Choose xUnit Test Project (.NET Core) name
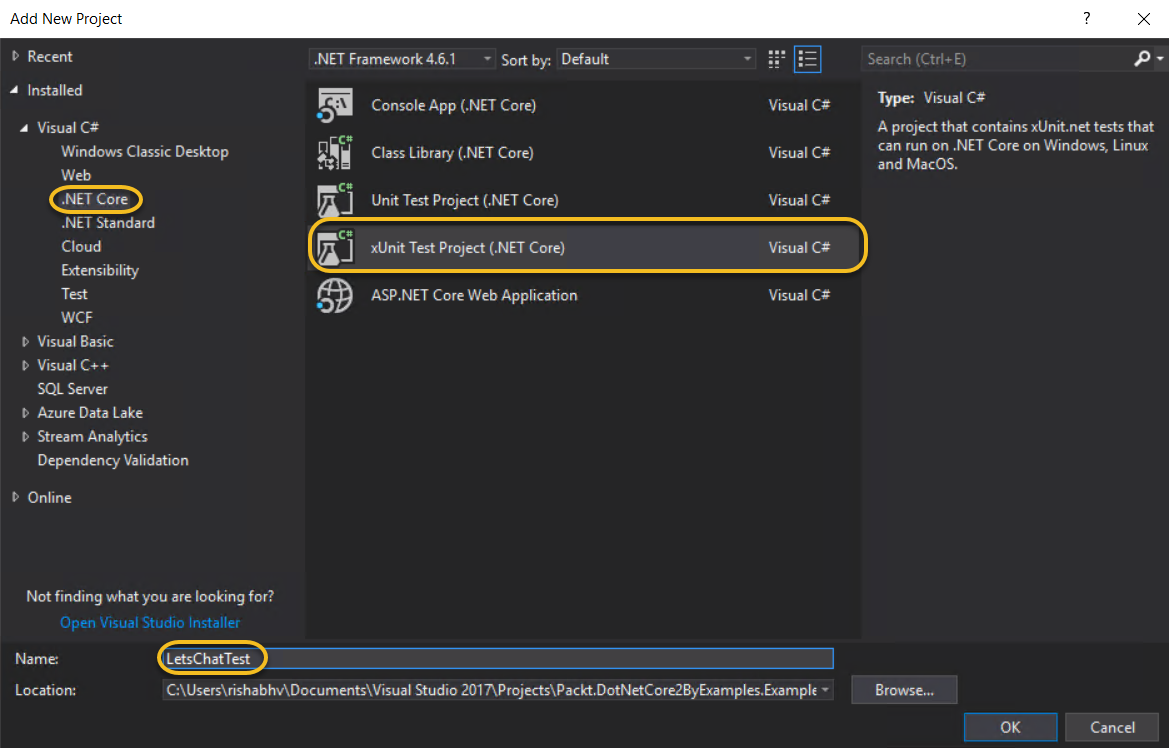The image size is (1169, 748). coord(467,248)
